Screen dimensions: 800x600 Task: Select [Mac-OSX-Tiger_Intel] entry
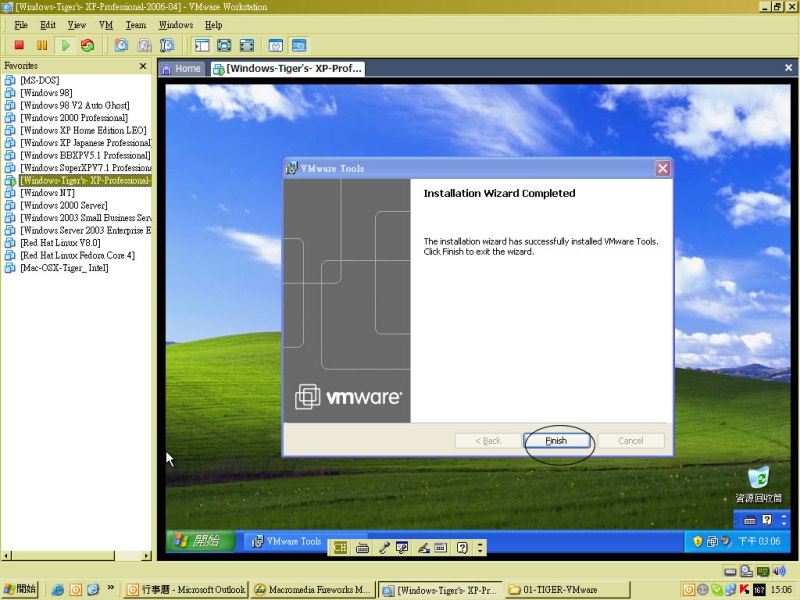64,268
